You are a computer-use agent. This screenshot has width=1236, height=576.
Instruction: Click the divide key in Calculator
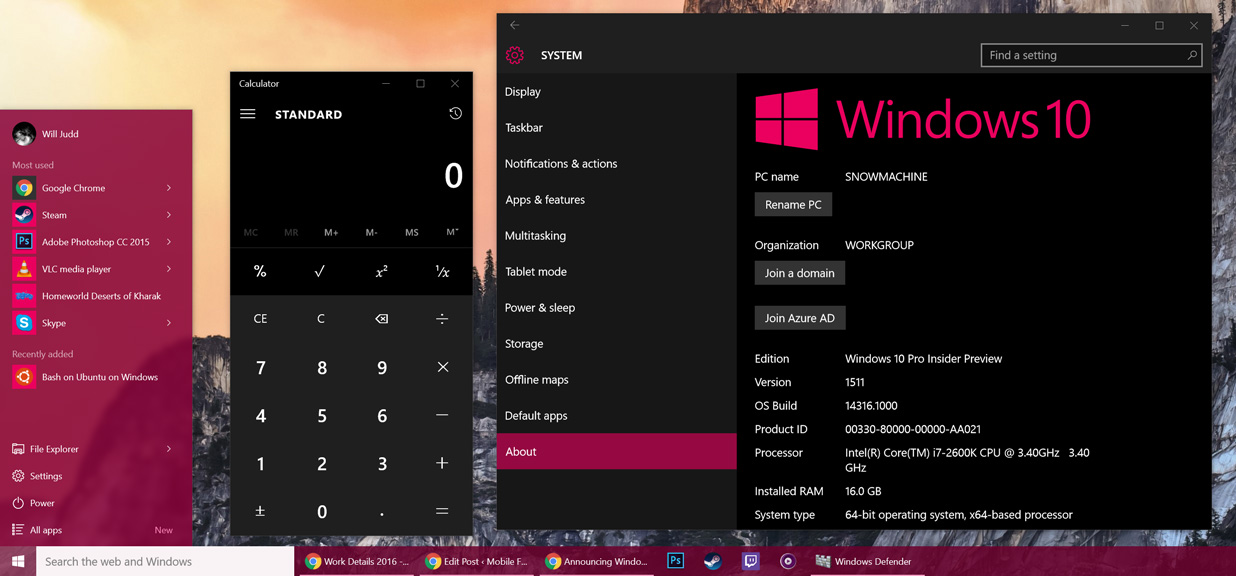pyautogui.click(x=442, y=319)
